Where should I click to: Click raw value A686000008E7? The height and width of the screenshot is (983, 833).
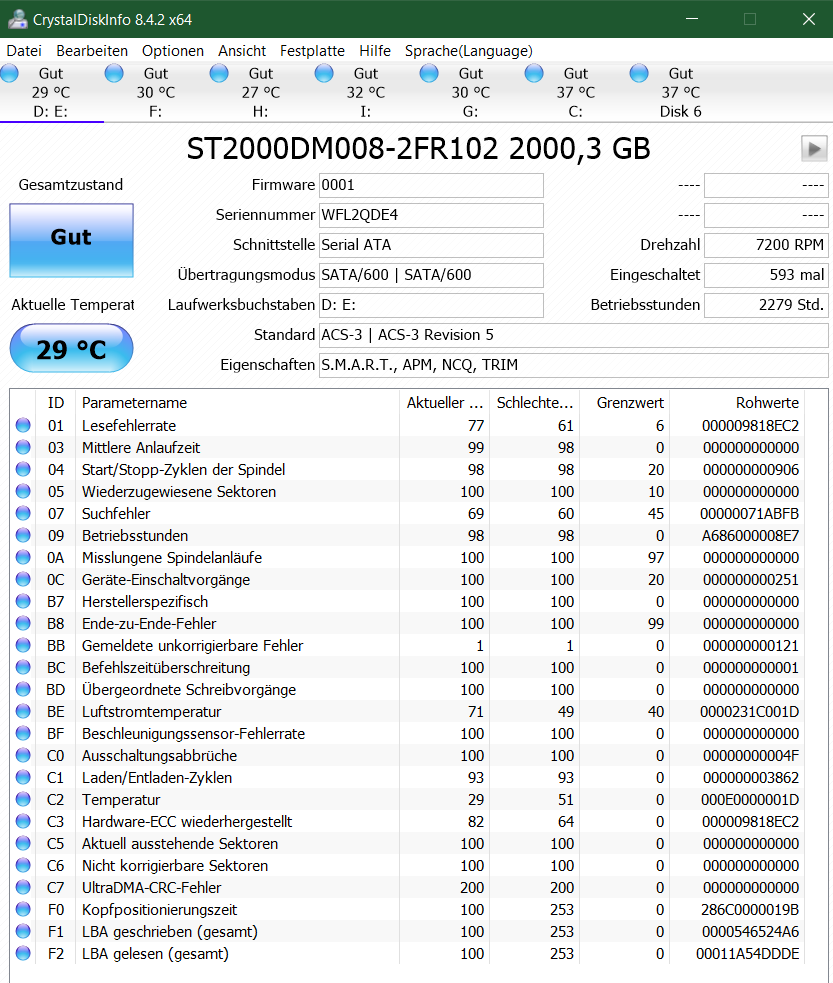click(x=750, y=535)
